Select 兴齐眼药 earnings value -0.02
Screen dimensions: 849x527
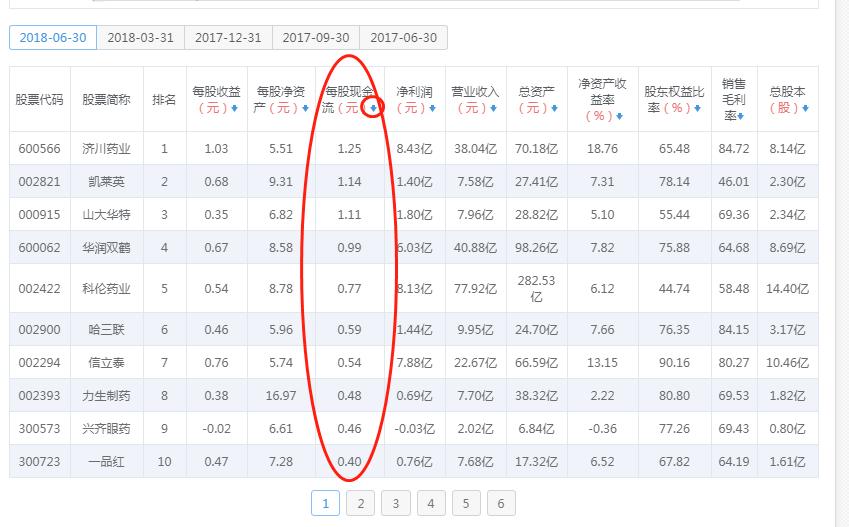(x=217, y=428)
